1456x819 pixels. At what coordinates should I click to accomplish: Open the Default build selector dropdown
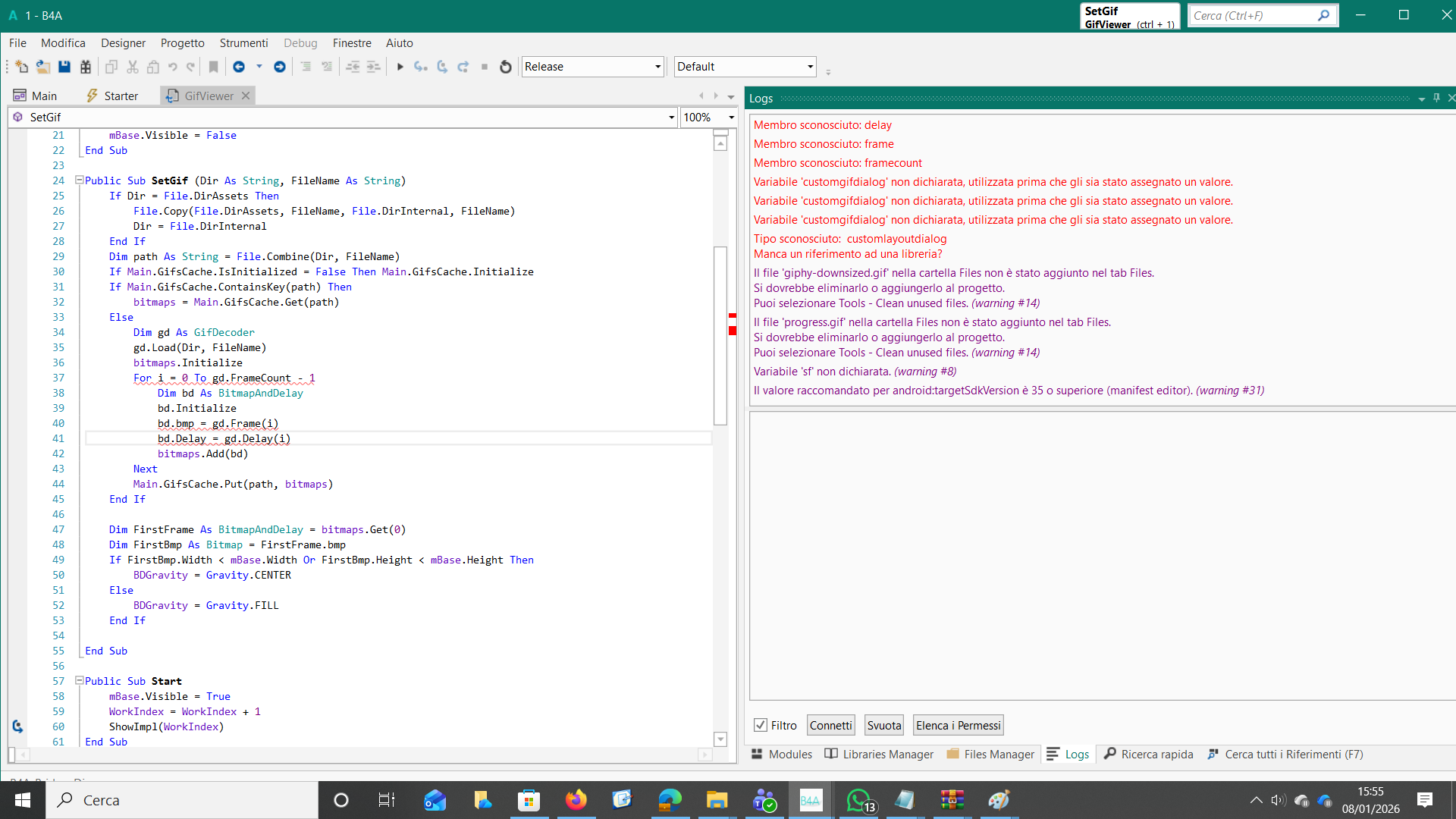pyautogui.click(x=810, y=67)
